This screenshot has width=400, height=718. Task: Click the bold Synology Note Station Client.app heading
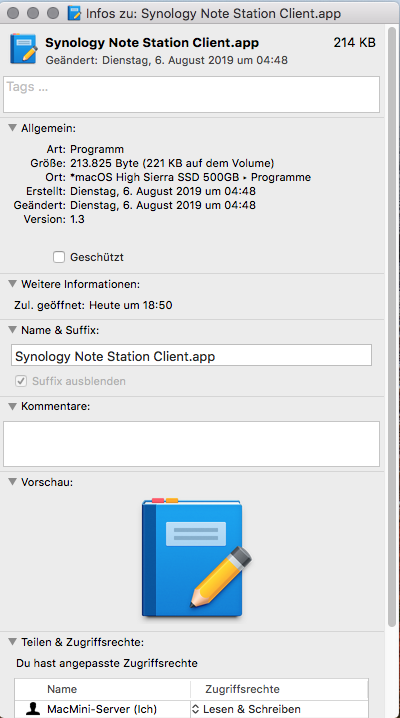coord(152,43)
